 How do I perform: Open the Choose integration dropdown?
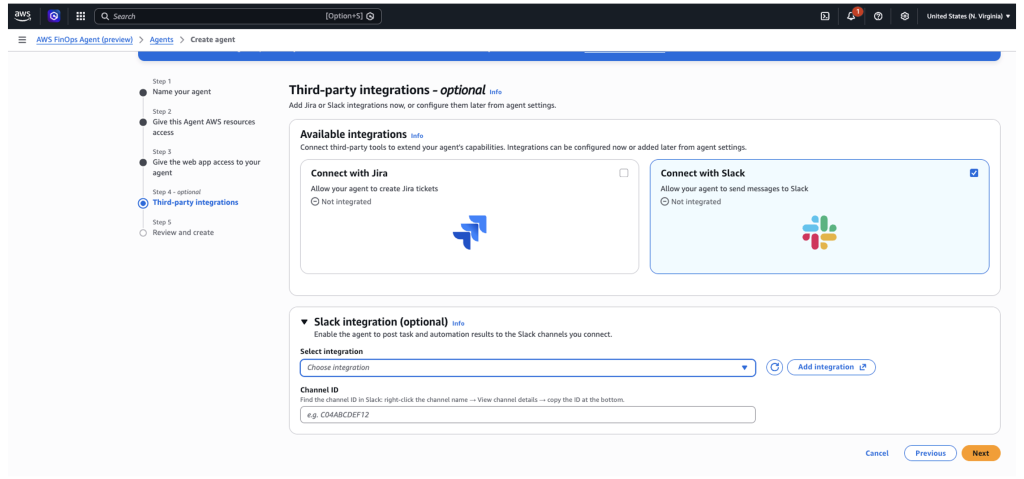pyautogui.click(x=528, y=368)
